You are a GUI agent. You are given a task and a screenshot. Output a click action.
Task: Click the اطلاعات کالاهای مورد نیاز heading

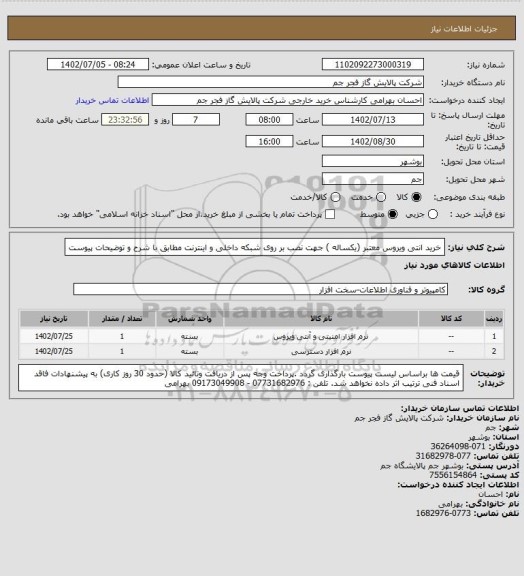pos(455,265)
